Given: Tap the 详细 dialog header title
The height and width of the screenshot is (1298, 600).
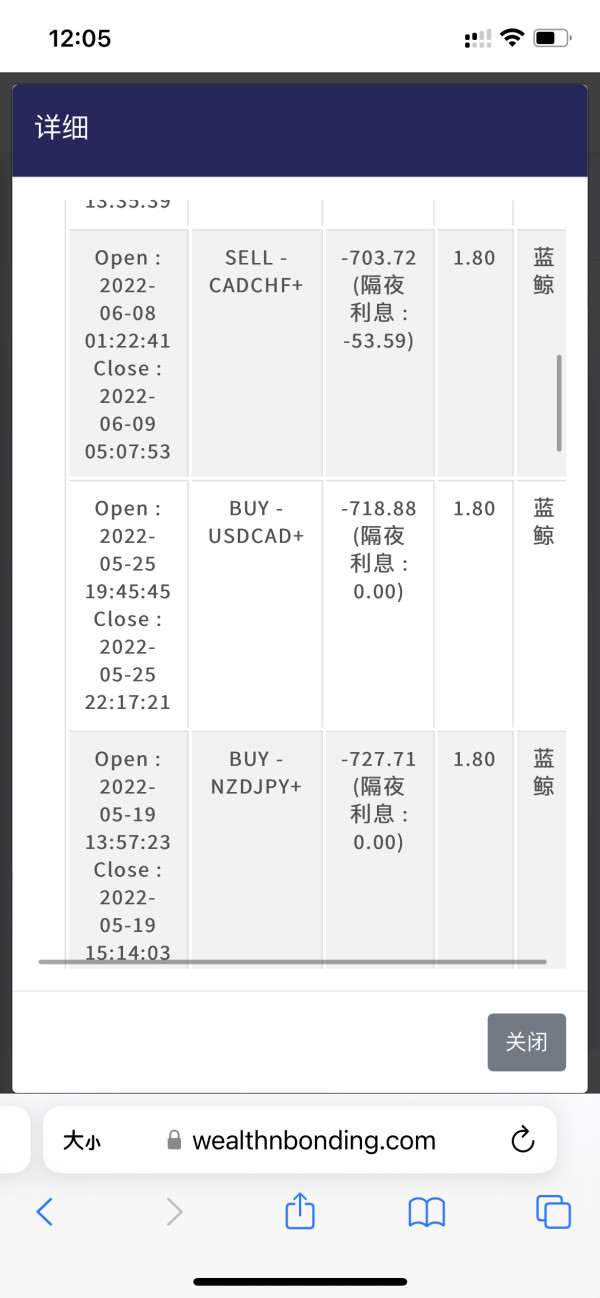Looking at the screenshot, I should click(x=62, y=128).
